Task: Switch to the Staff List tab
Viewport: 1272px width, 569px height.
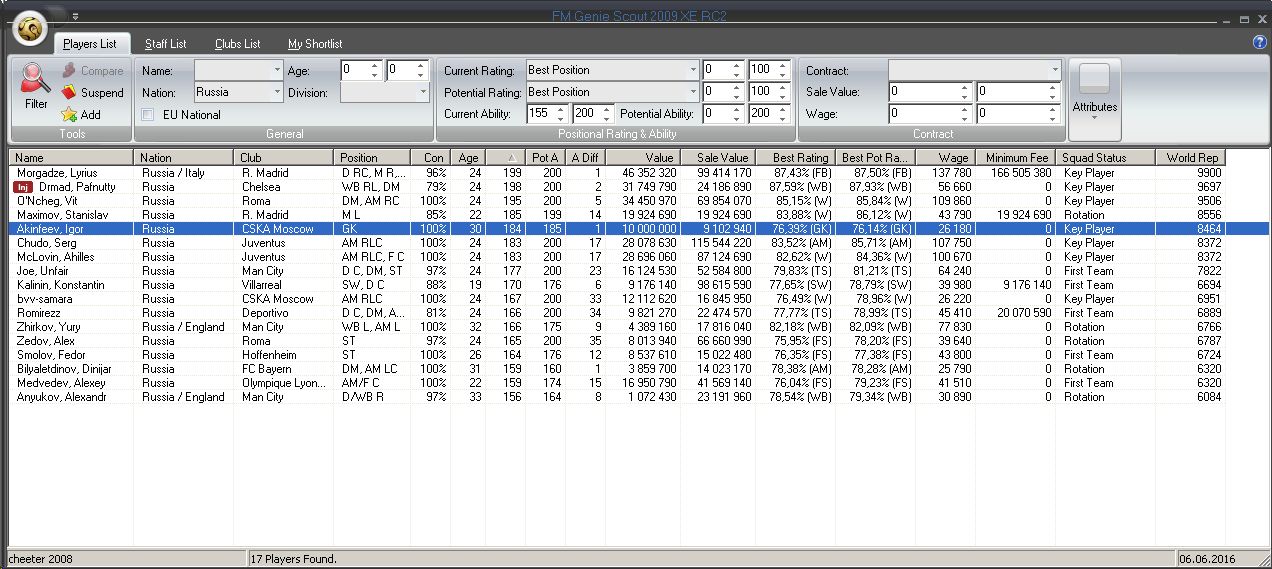Action: 165,44
